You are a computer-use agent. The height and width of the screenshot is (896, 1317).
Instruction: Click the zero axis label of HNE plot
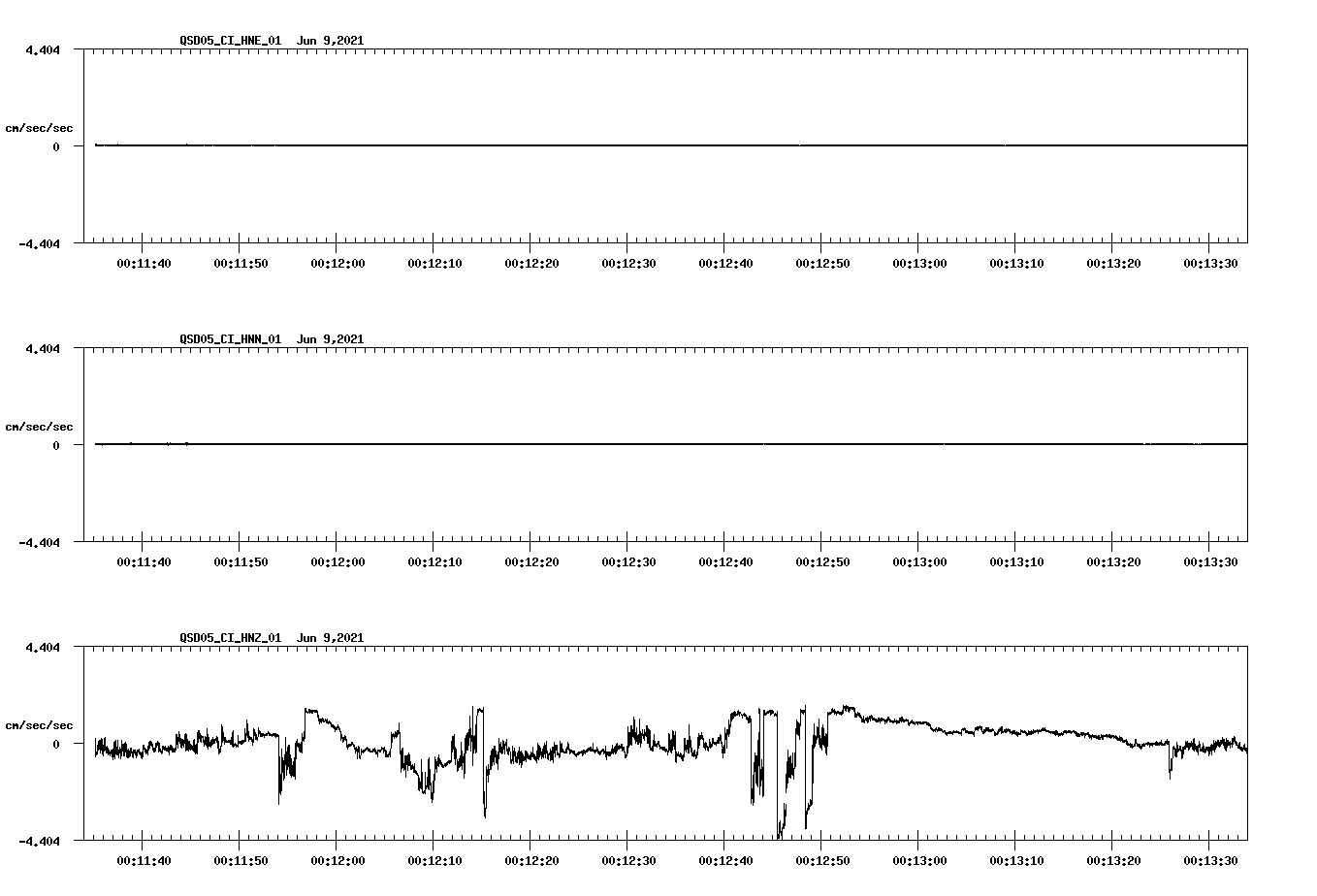[x=56, y=147]
